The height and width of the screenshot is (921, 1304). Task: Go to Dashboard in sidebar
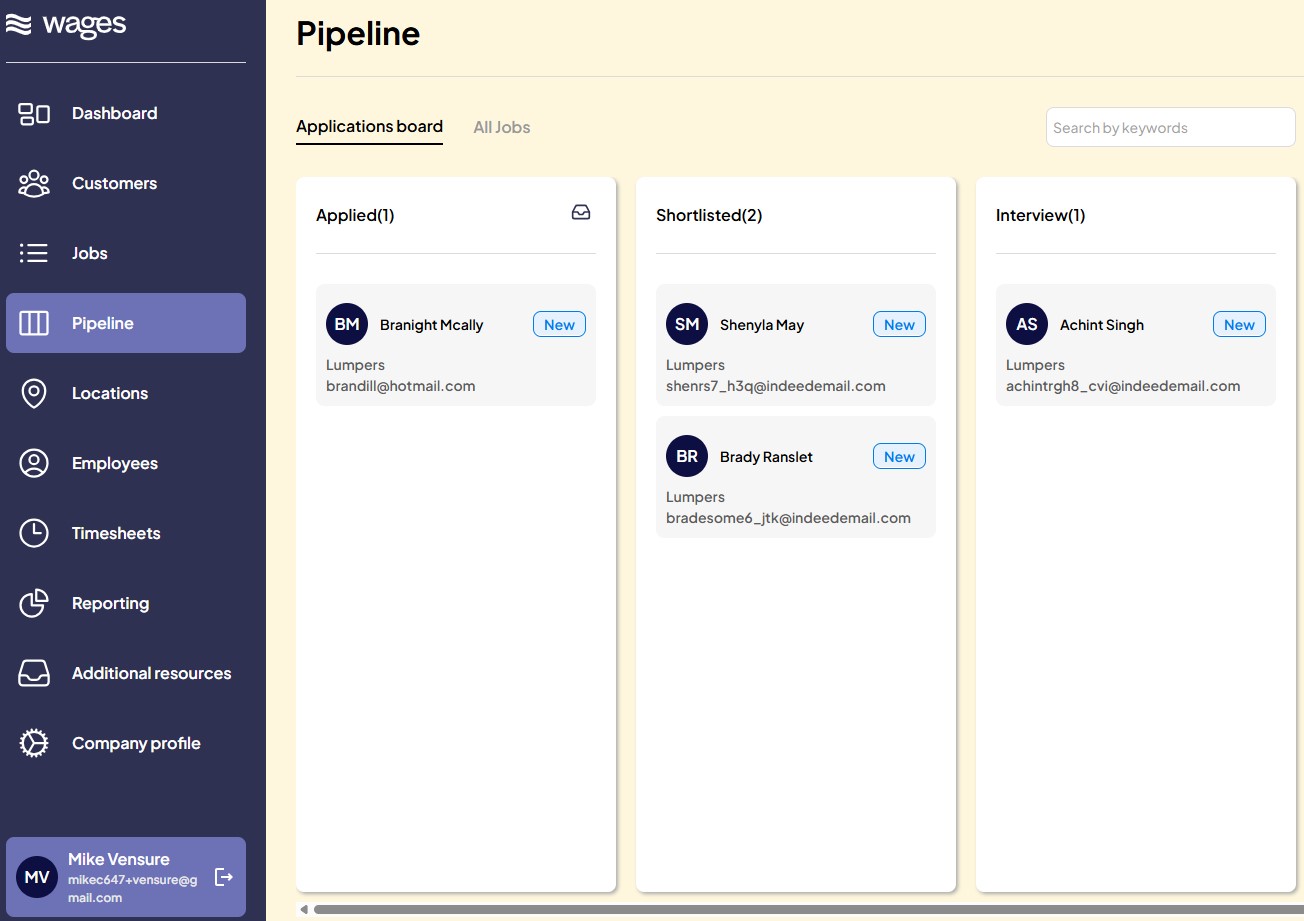126,114
